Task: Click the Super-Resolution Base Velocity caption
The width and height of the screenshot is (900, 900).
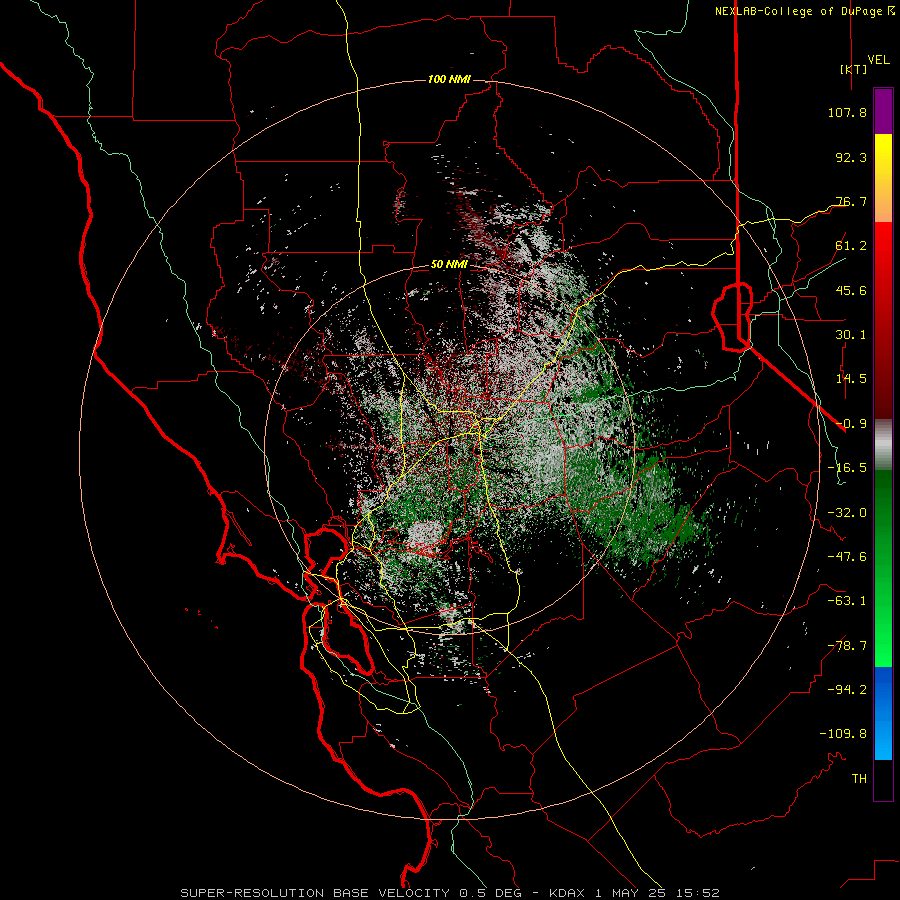Action: coord(449,893)
